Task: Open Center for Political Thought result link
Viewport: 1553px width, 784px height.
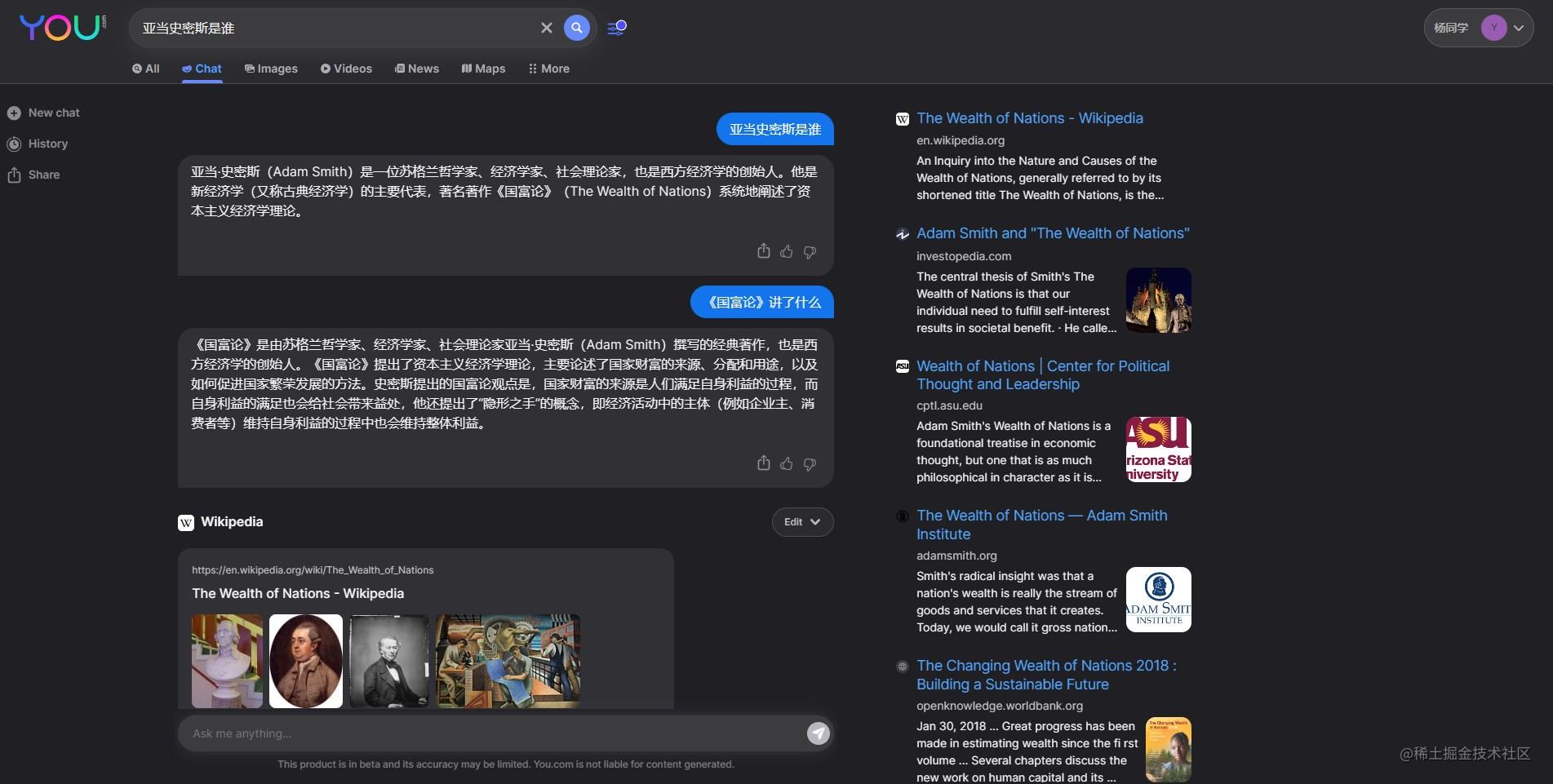Action: point(1043,375)
